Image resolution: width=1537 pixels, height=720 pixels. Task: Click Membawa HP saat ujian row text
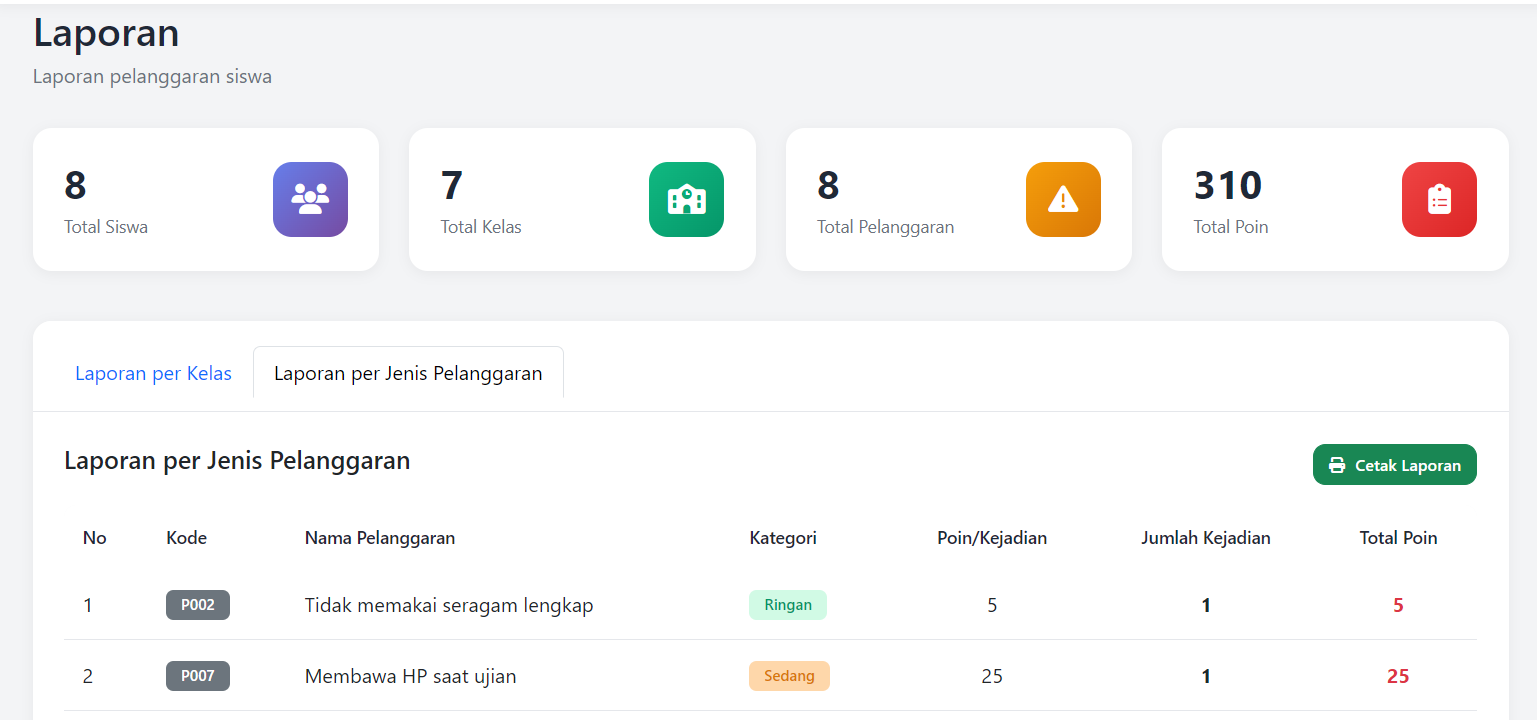tap(410, 676)
